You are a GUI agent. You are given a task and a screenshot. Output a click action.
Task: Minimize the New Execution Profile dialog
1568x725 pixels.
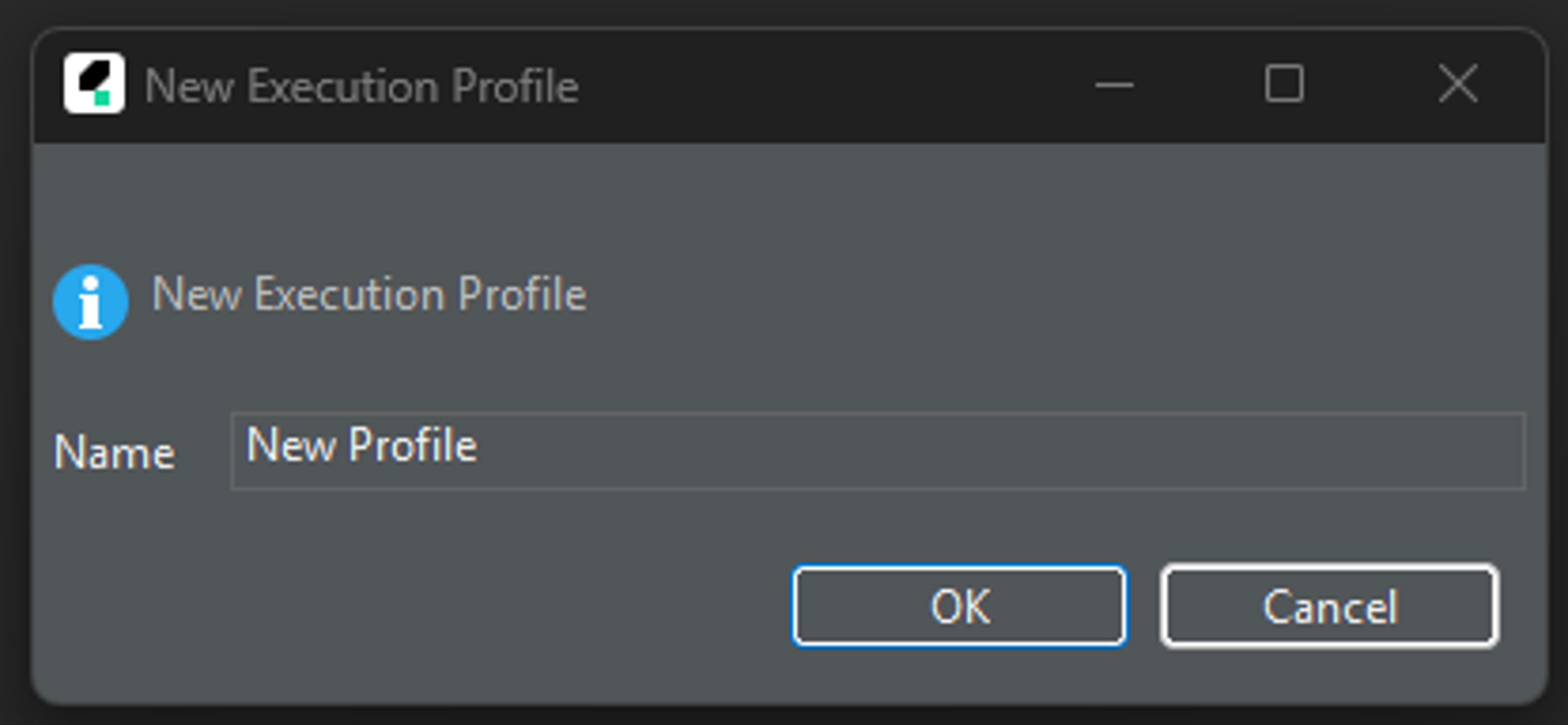(x=1114, y=85)
